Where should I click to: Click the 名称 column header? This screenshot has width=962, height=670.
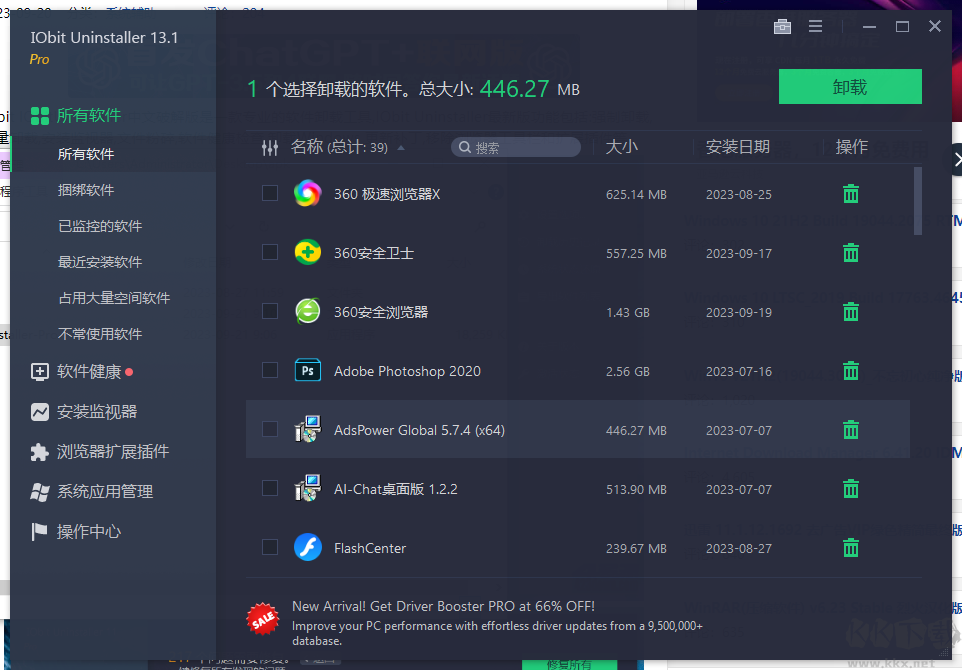[x=307, y=147]
